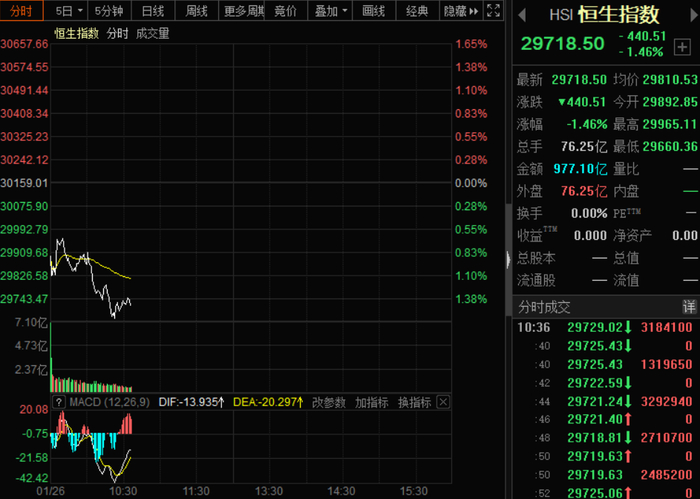Add HSI to watchlist with plus icon
Screen dimensions: 700x499
(x=682, y=47)
